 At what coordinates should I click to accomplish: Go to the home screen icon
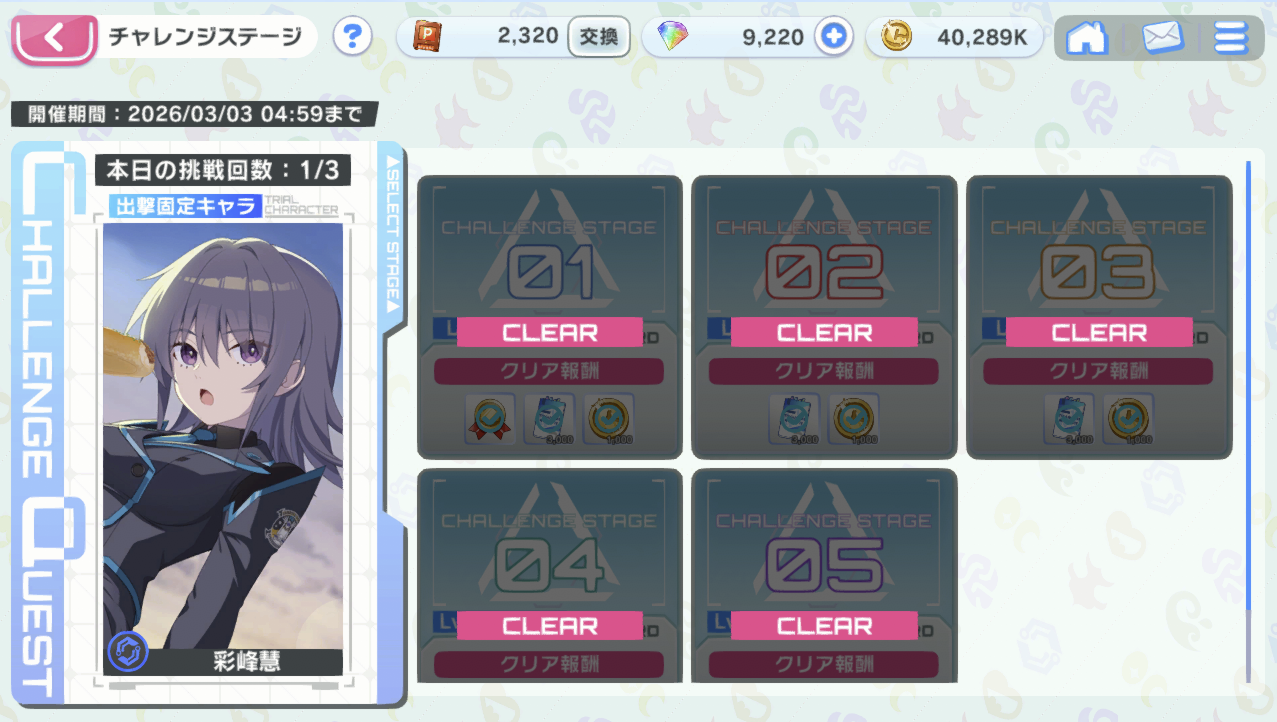[1087, 38]
